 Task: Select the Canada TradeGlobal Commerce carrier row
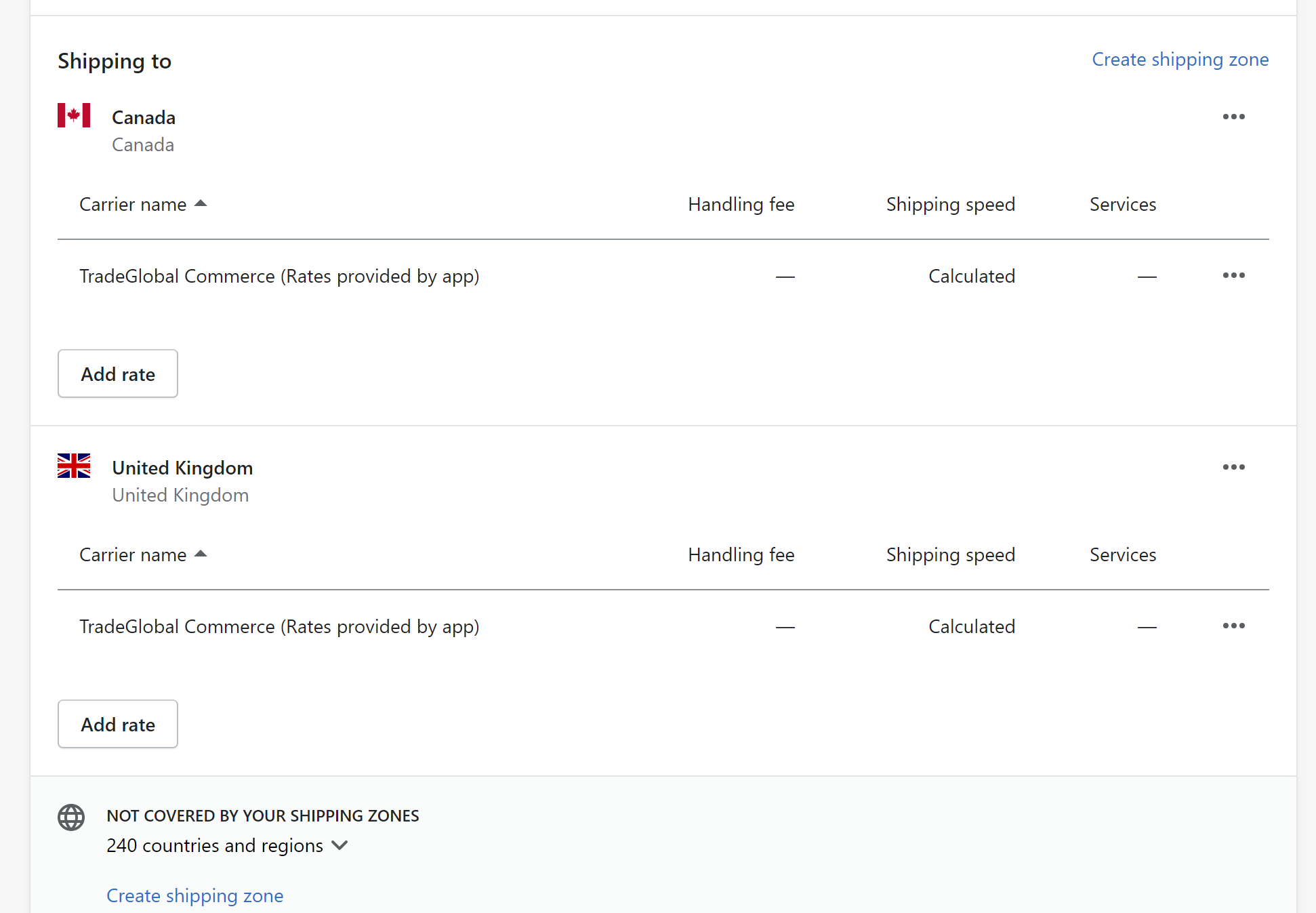point(663,276)
